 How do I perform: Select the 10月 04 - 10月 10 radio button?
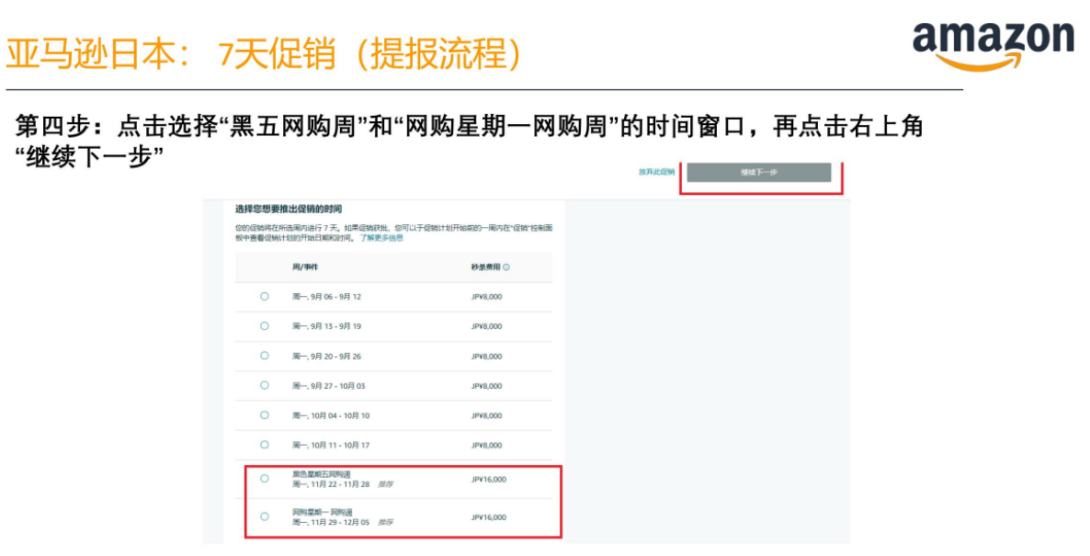264,415
